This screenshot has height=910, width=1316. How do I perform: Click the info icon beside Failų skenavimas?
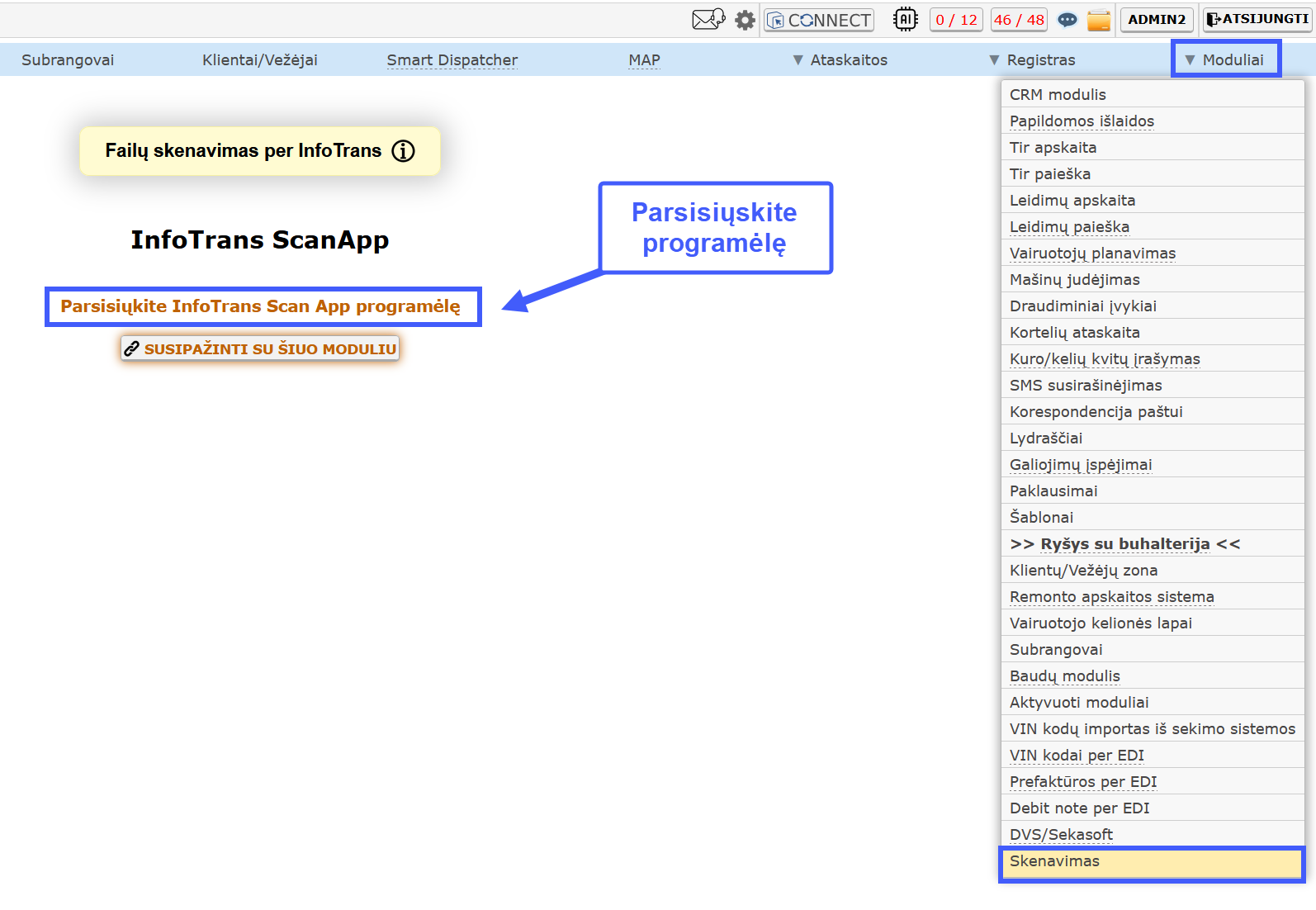click(403, 151)
